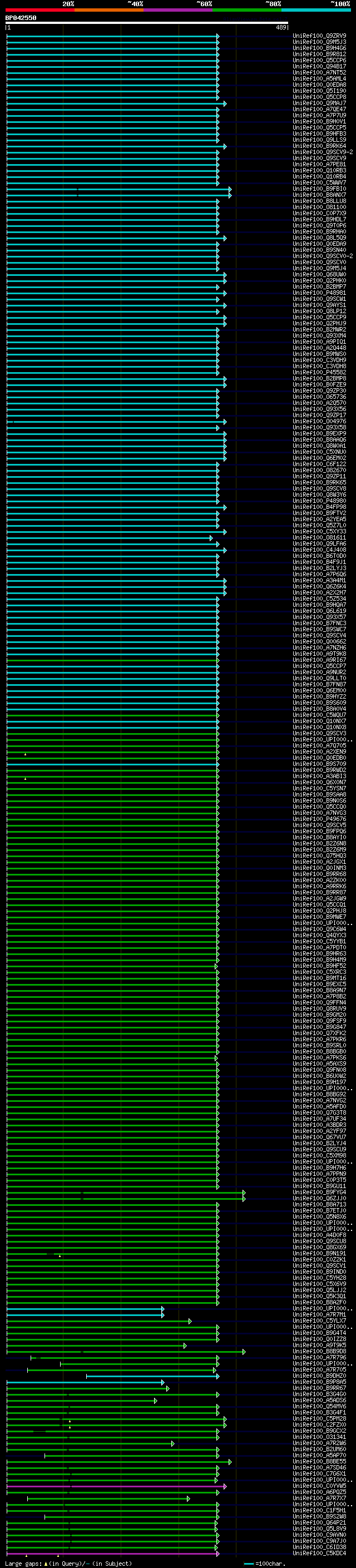The width and height of the screenshot is (356, 1568).
Task: Click the purple alignment bar for C5KDC4
Action: coord(112,1554)
